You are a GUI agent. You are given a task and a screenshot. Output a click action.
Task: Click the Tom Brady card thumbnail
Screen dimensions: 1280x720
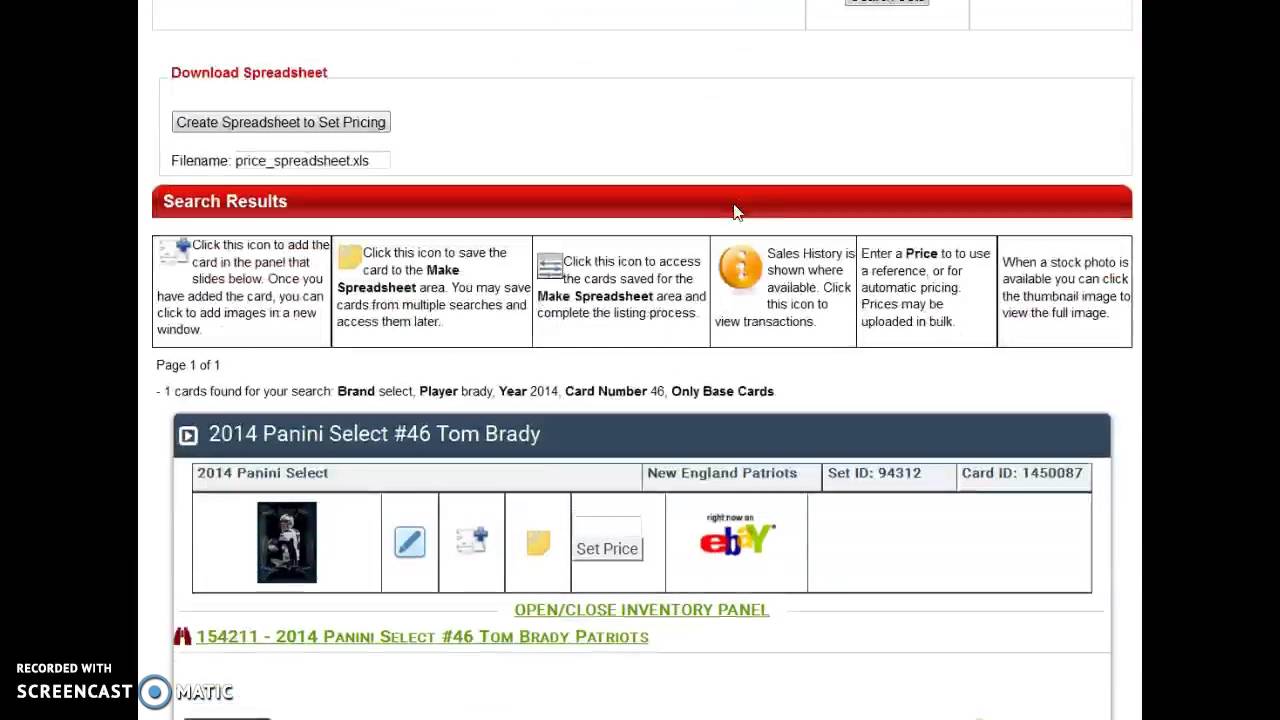click(287, 542)
